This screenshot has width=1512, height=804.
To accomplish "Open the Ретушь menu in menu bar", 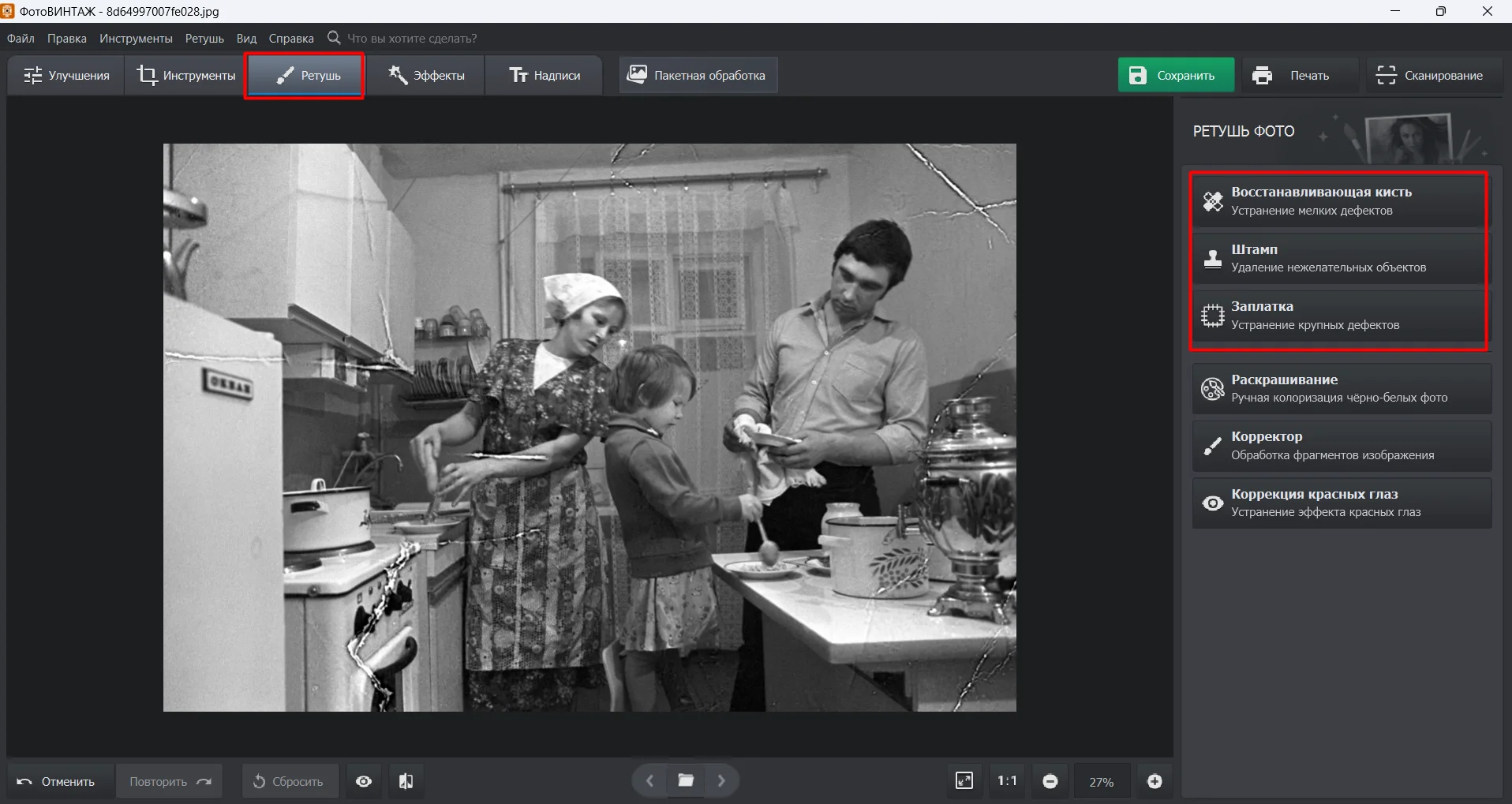I will pyautogui.click(x=204, y=39).
